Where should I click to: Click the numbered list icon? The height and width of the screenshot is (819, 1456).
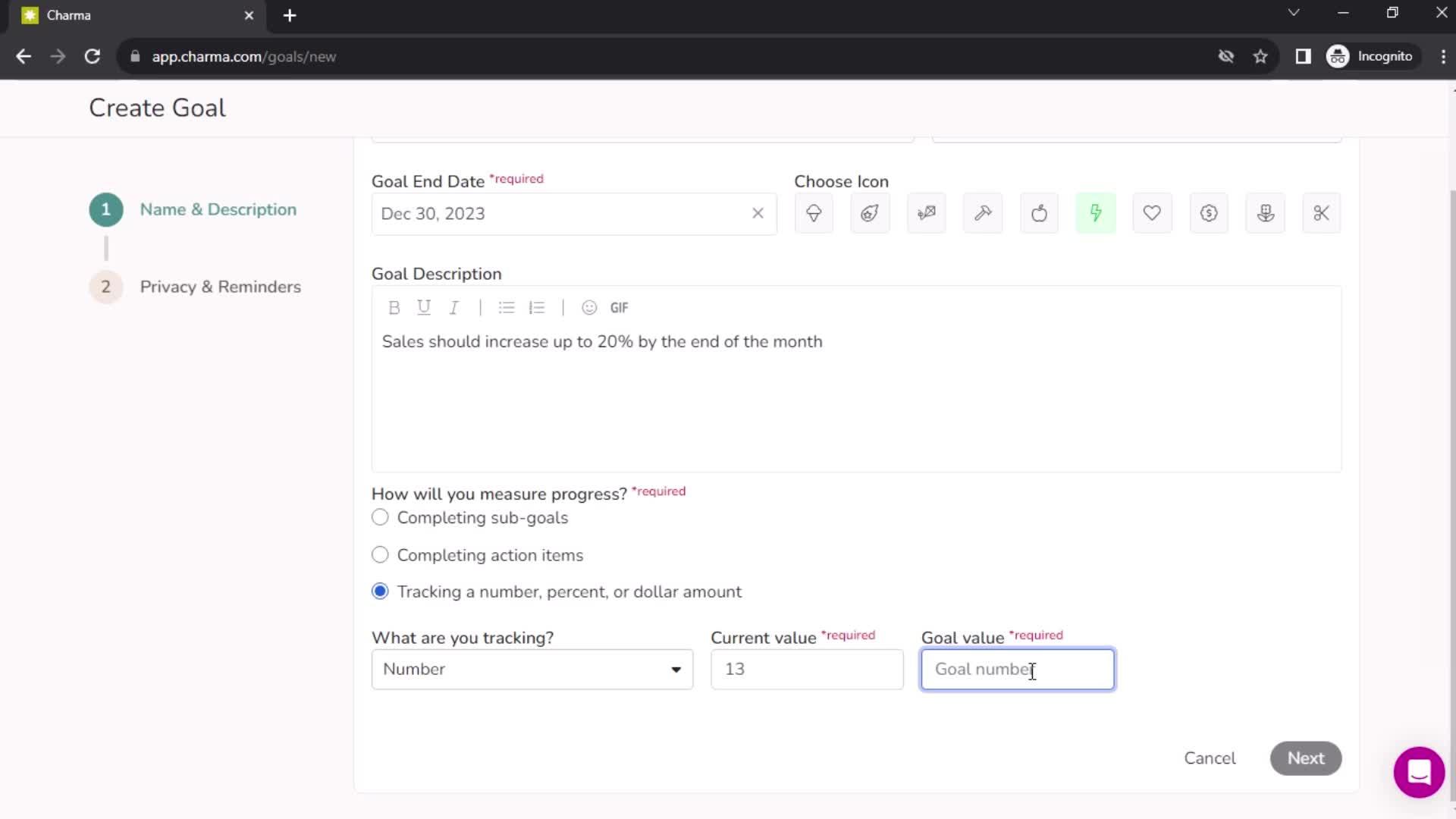coord(538,307)
